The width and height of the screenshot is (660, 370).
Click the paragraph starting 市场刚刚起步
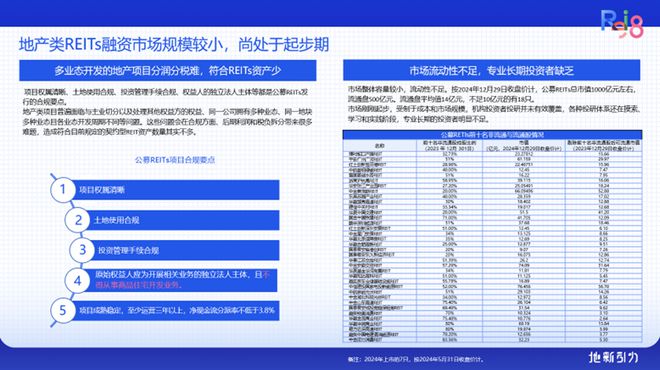pyautogui.click(x=494, y=114)
